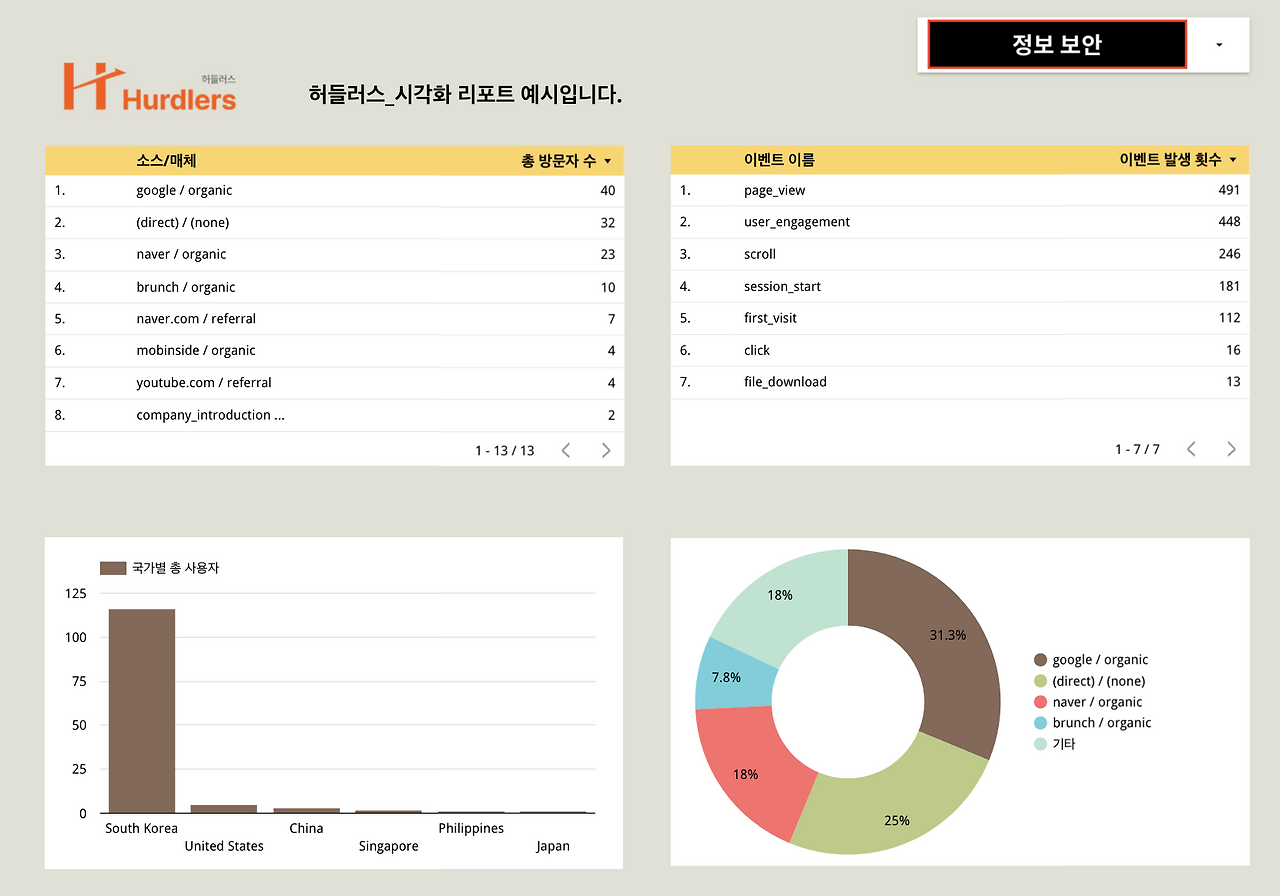This screenshot has width=1280, height=896.
Task: Click the South Korea bar in the chart
Action: point(141,710)
